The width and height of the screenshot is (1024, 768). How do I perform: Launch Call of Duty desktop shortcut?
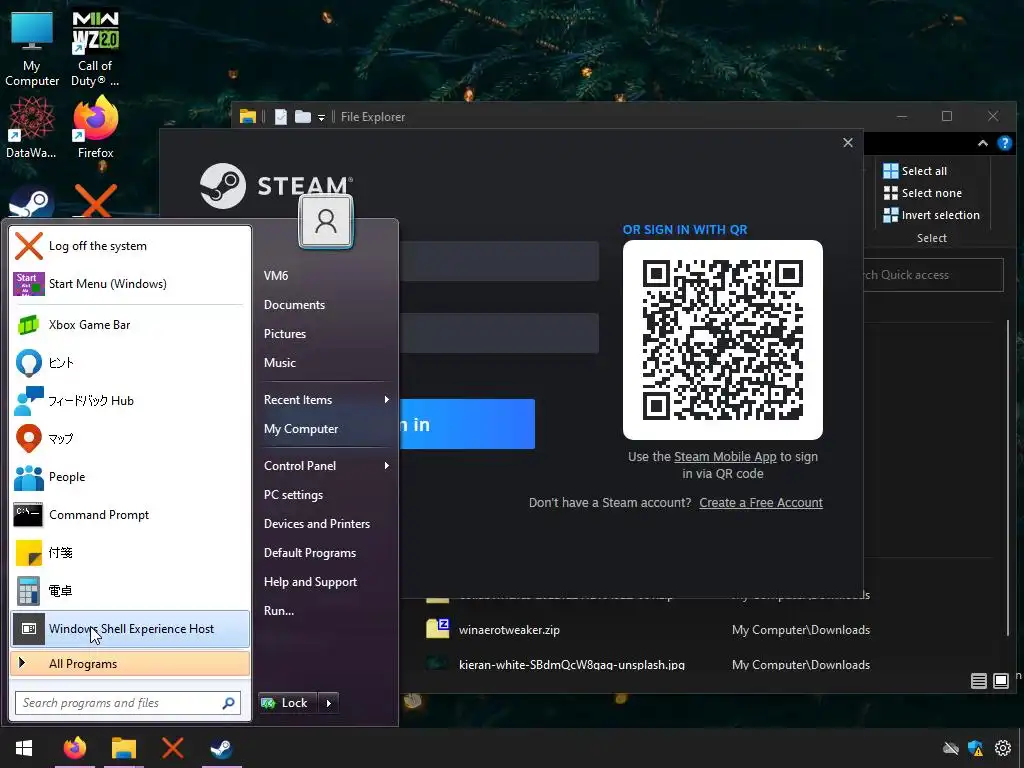(x=95, y=49)
